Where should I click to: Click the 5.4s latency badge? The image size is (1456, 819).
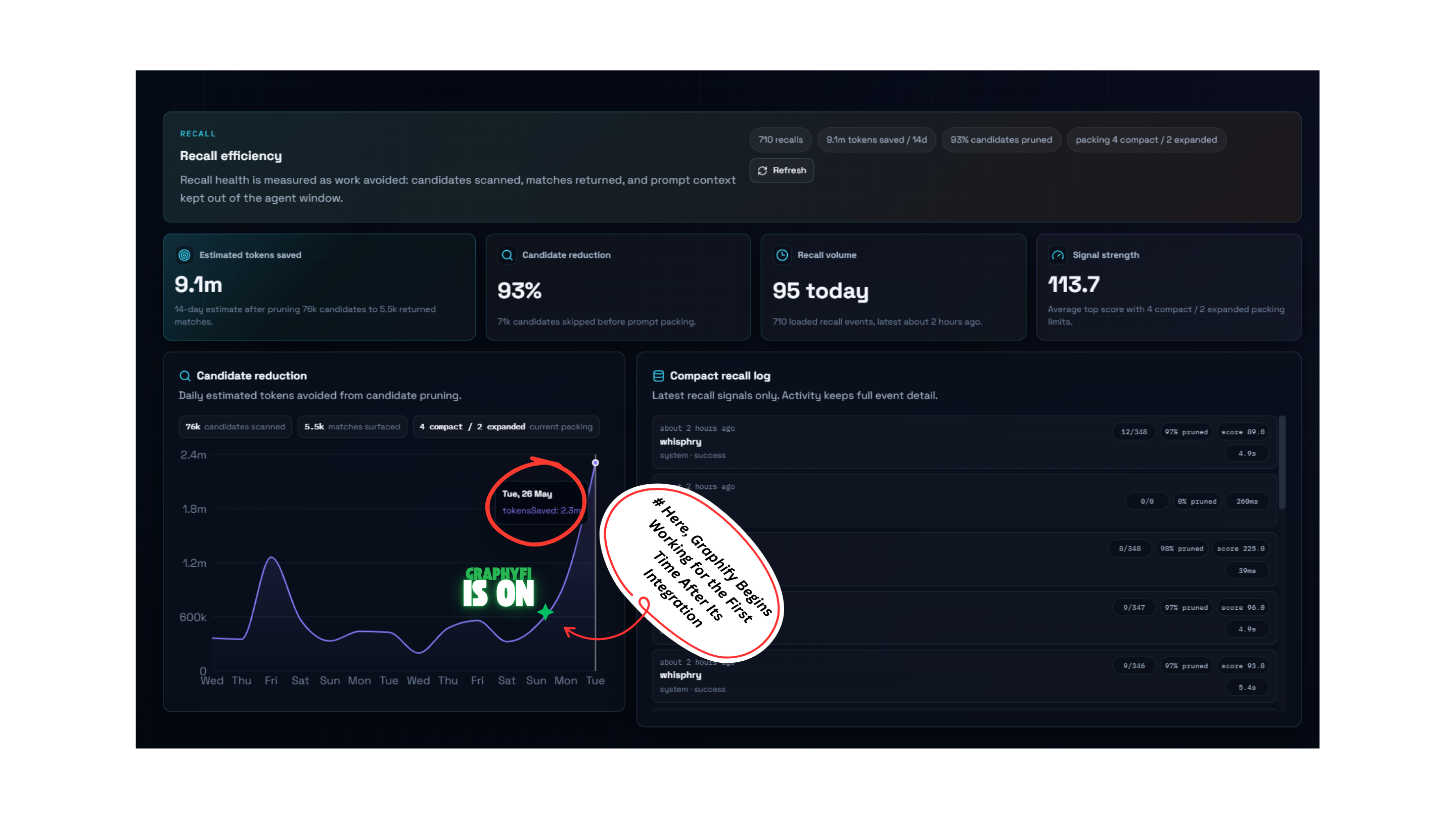[1247, 688]
